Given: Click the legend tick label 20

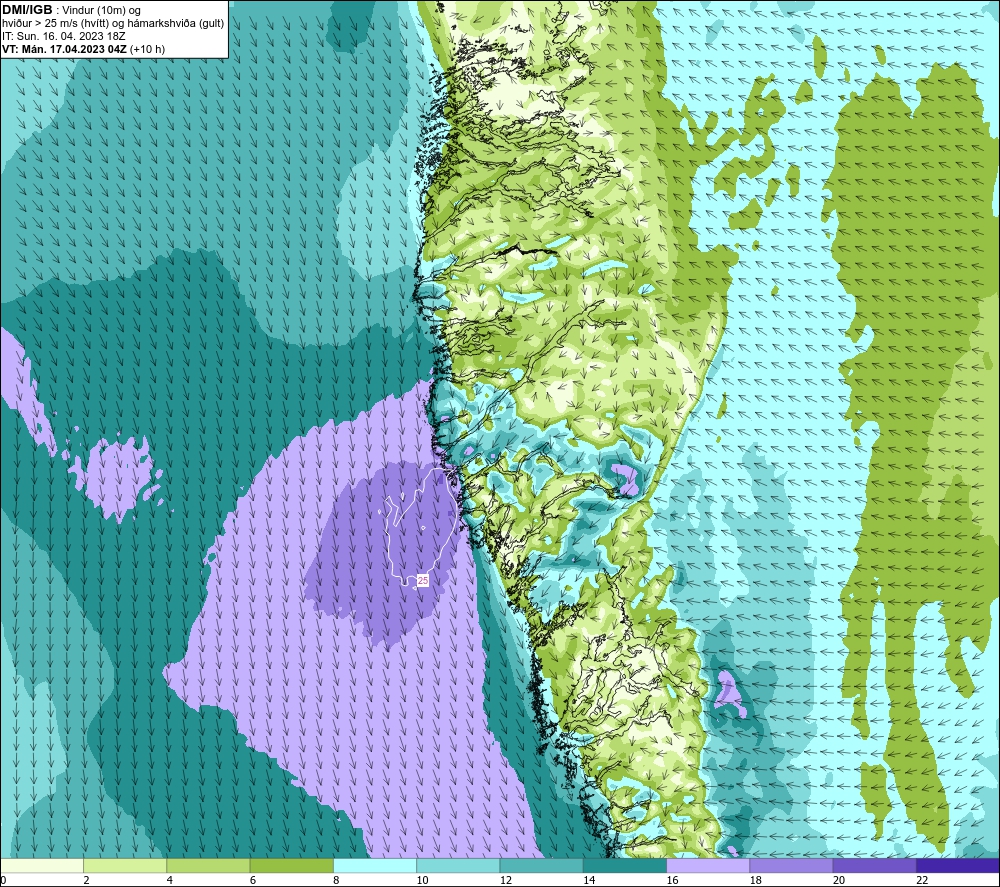Looking at the screenshot, I should 839,880.
